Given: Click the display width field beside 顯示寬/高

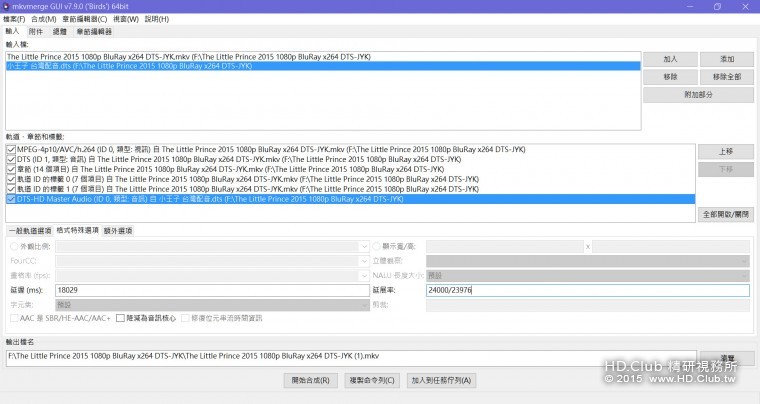Looking at the screenshot, I should [x=505, y=247].
